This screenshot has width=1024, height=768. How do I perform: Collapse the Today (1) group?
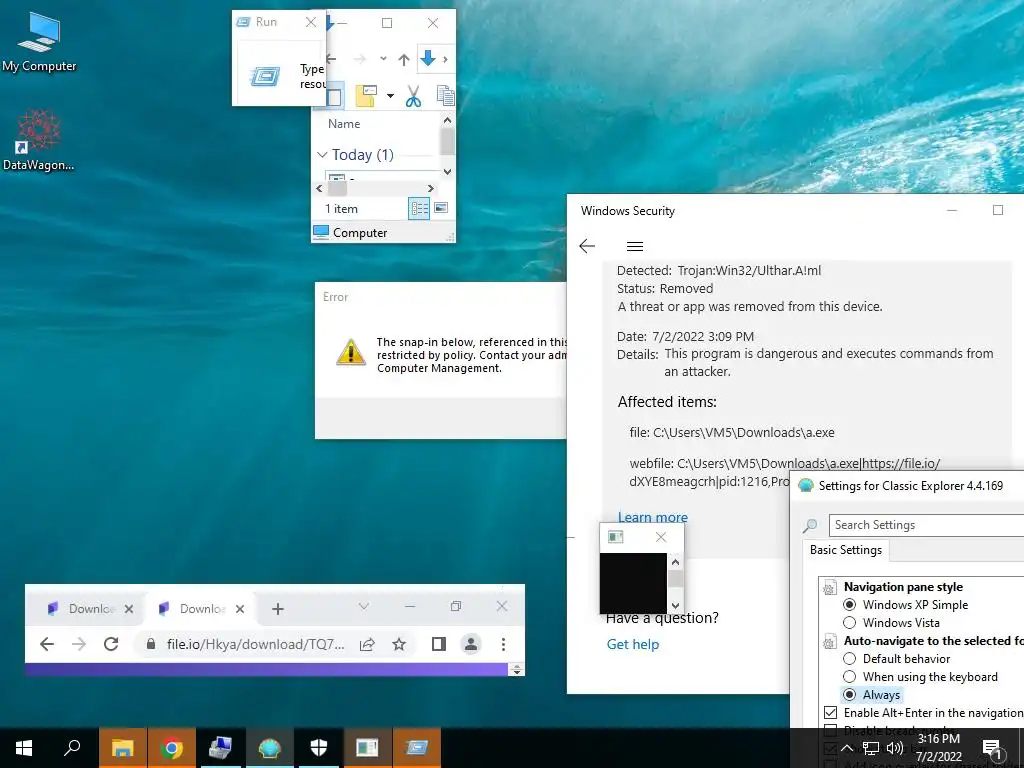tap(321, 155)
